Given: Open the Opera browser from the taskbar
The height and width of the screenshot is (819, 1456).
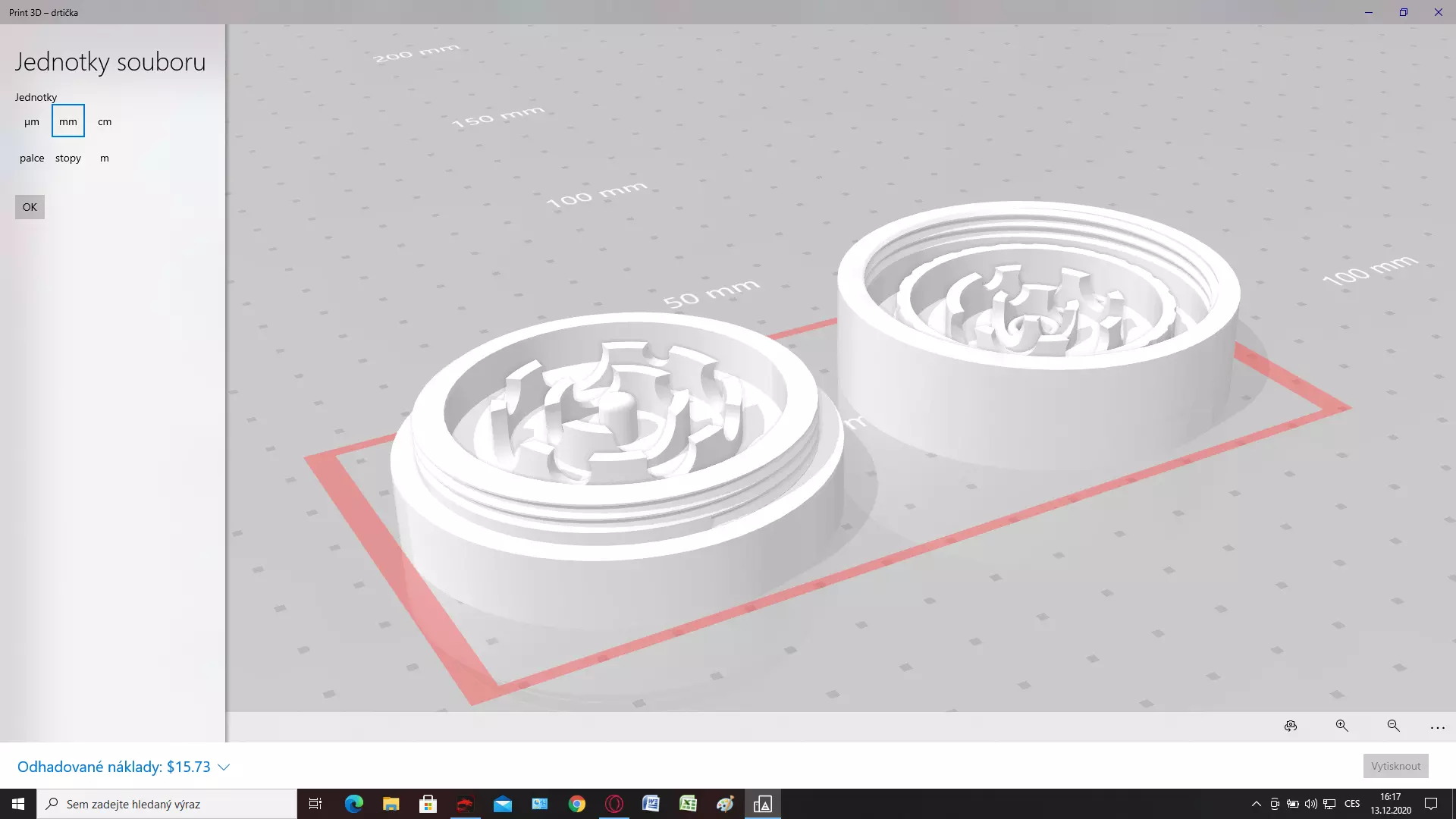Looking at the screenshot, I should 614,804.
